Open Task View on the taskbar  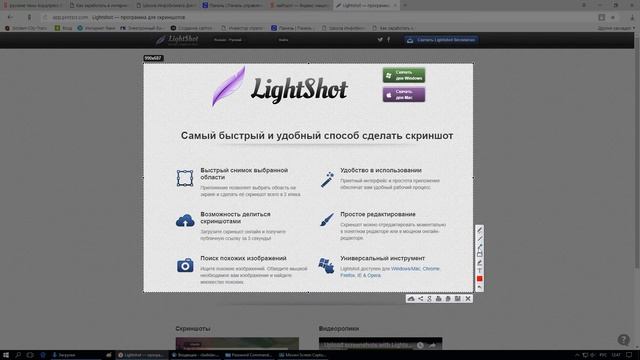coord(30,355)
